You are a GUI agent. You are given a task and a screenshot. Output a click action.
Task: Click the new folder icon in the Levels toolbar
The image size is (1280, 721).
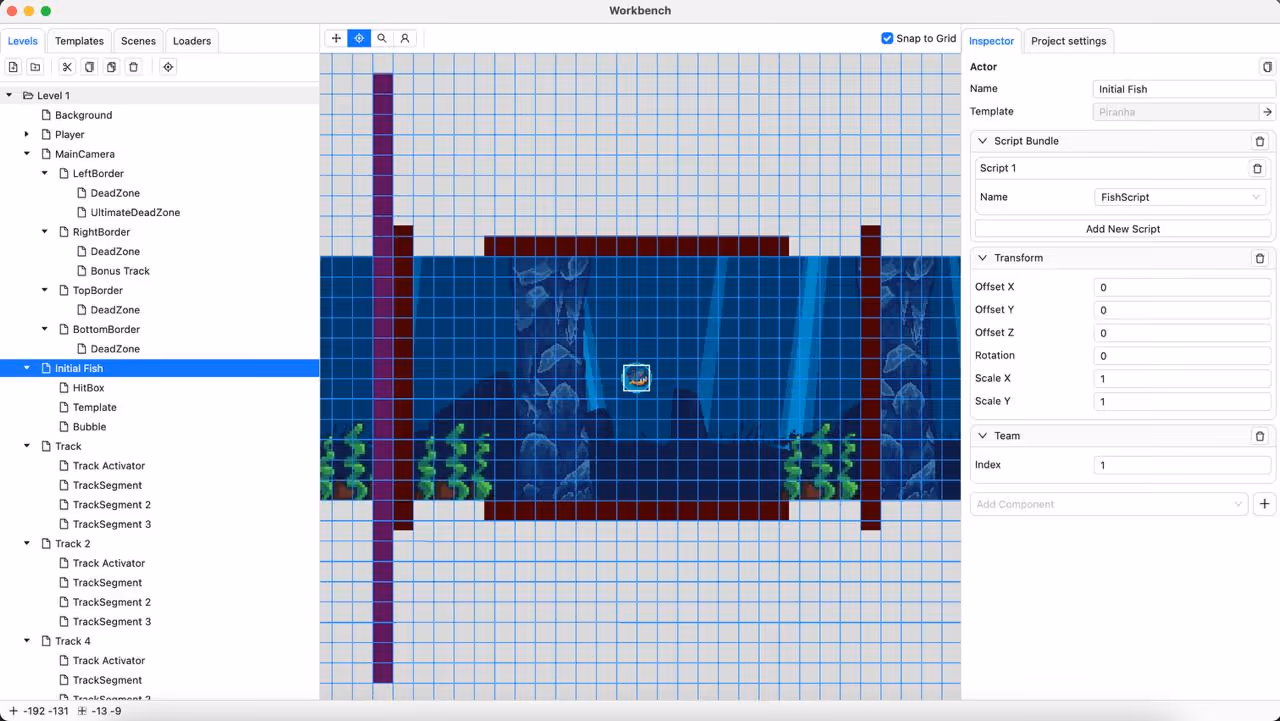35,66
